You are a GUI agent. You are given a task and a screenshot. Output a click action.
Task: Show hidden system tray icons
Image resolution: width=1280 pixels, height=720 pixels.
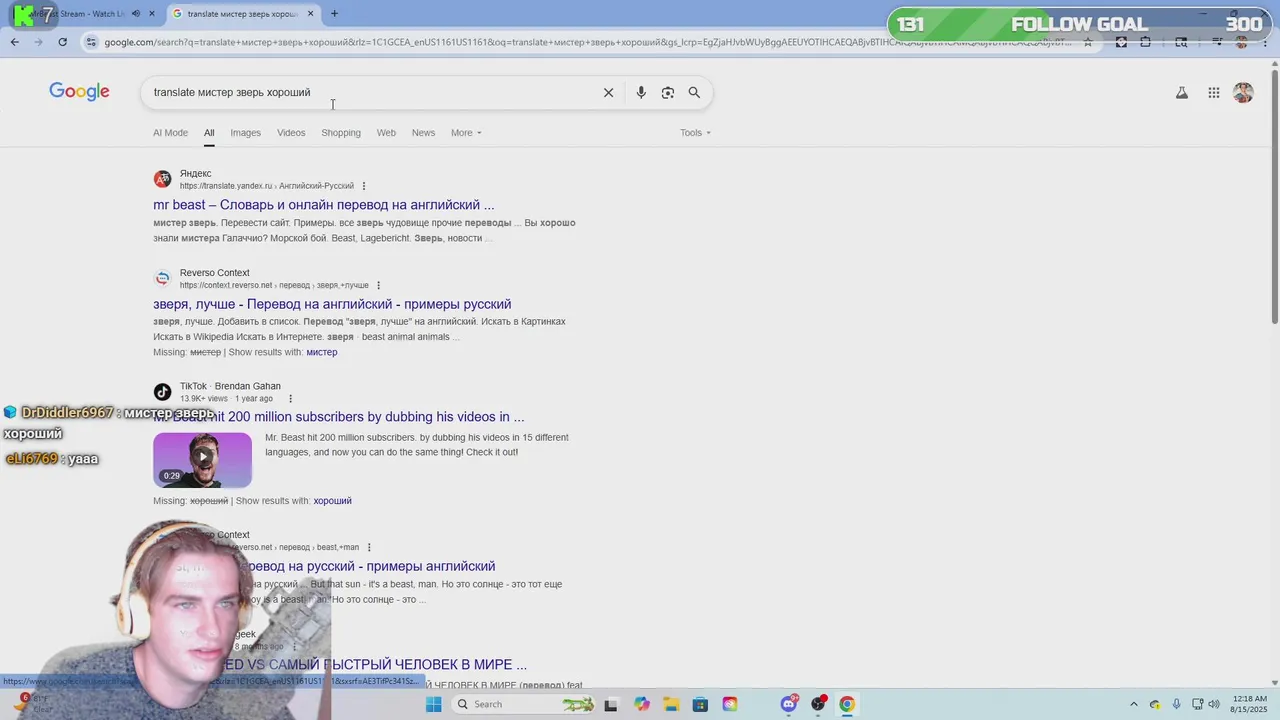[x=1133, y=704]
